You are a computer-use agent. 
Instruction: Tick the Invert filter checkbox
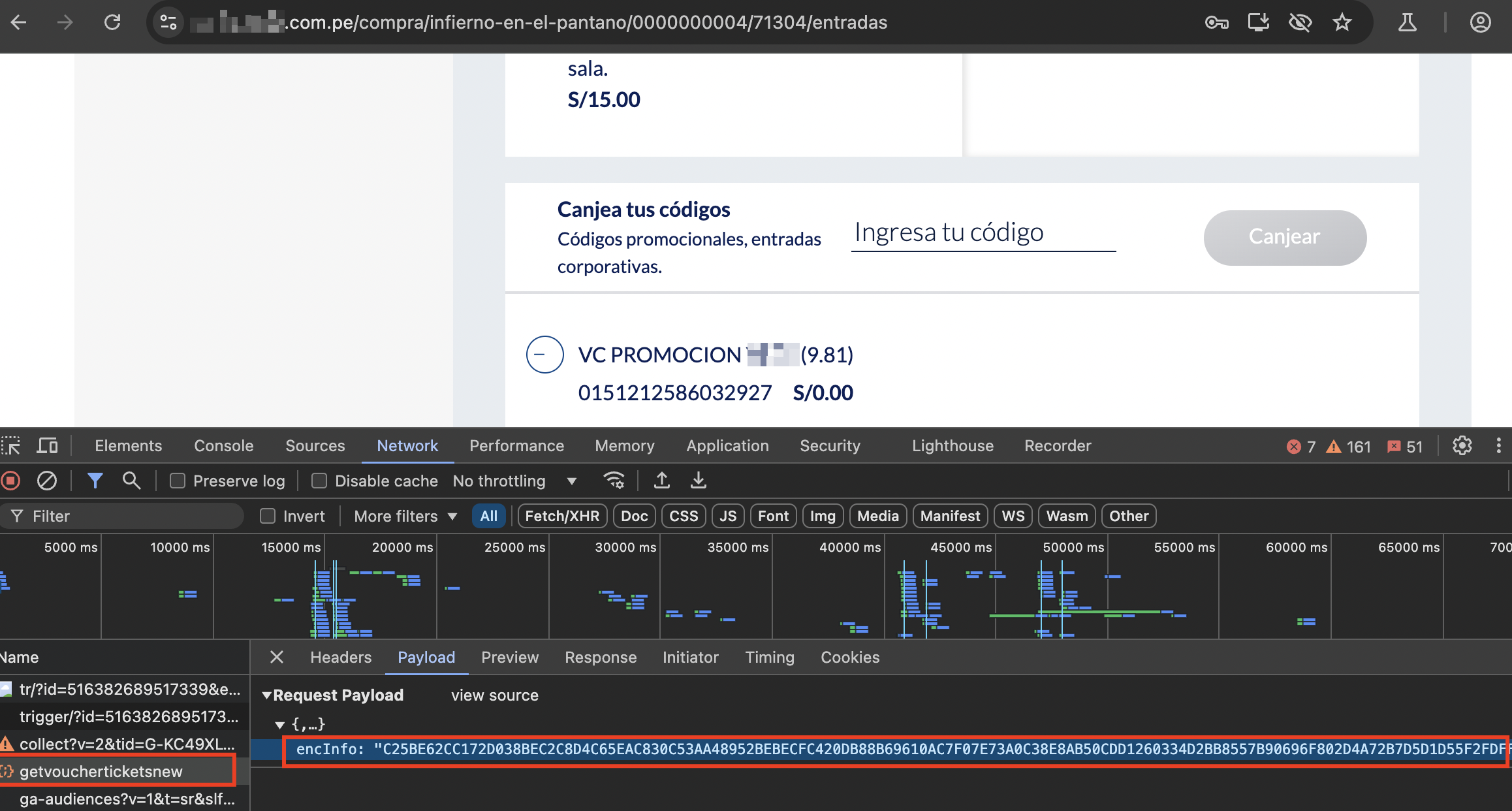click(268, 517)
